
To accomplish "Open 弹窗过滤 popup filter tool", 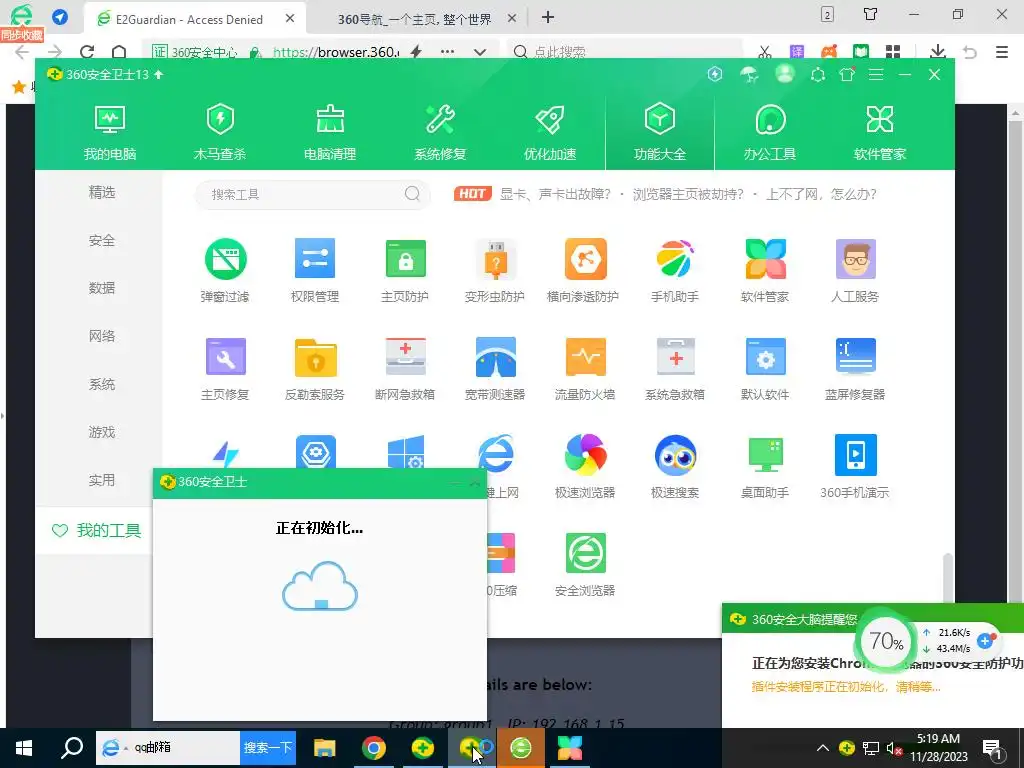I will coord(225,270).
